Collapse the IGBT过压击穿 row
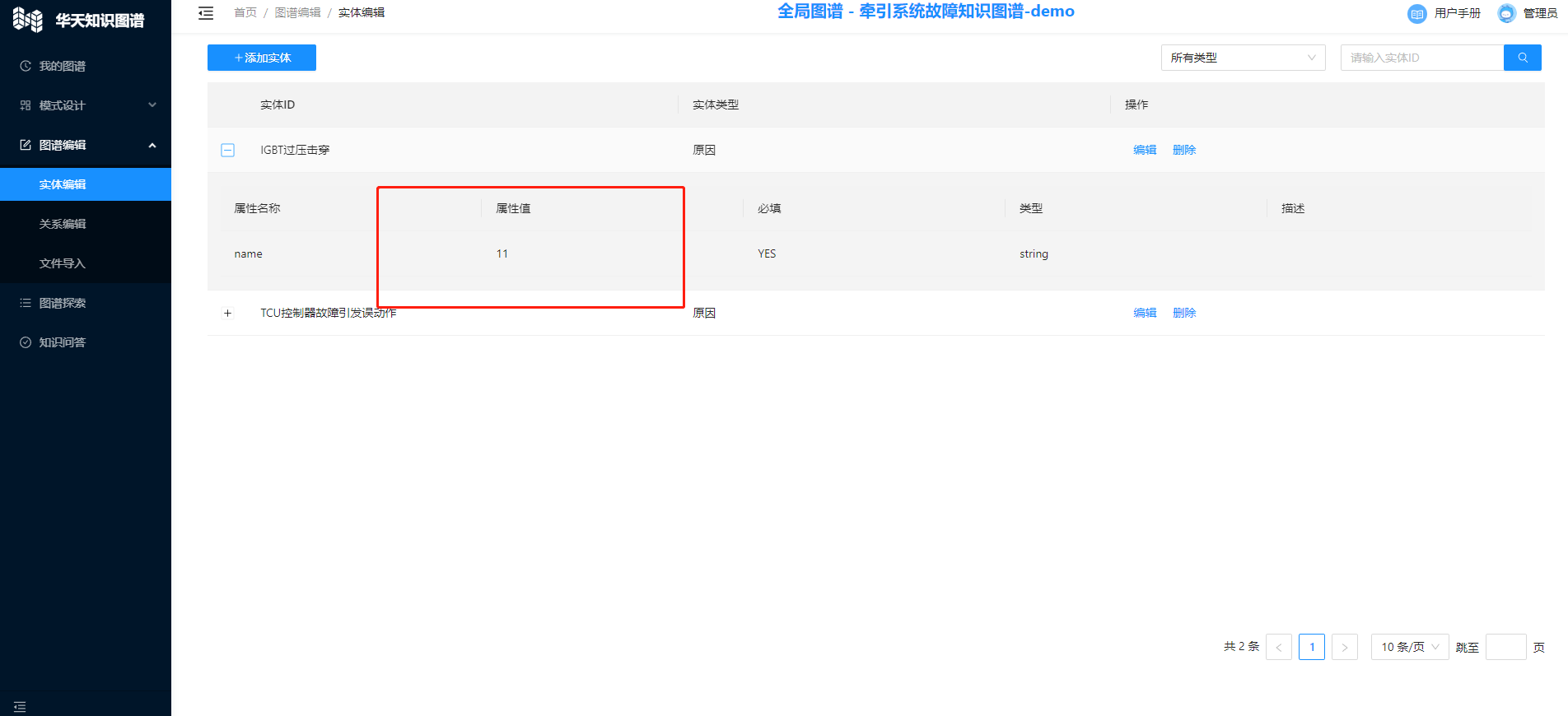Screen dimensions: 1568x716 pos(228,150)
